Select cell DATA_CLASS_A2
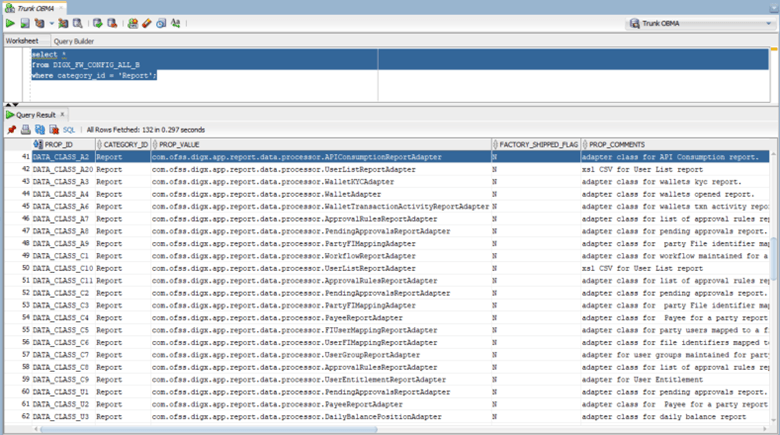 click(x=61, y=157)
